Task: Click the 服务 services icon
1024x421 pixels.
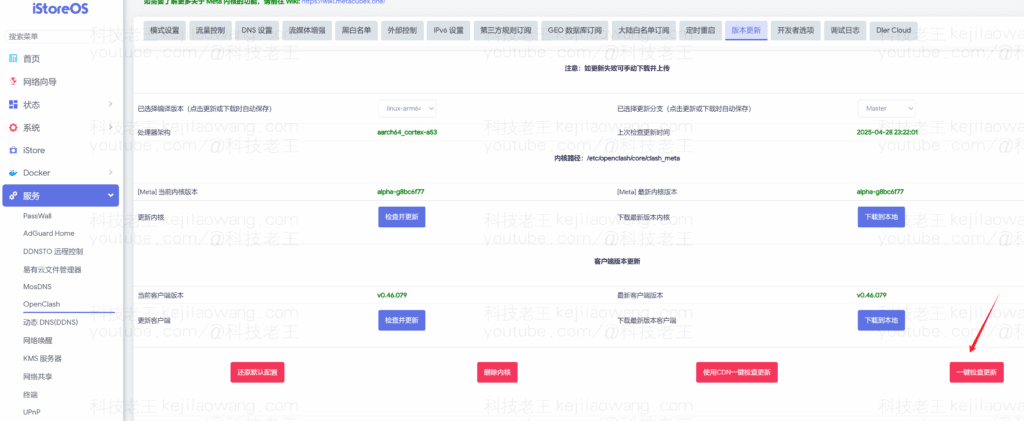Action: coord(13,196)
